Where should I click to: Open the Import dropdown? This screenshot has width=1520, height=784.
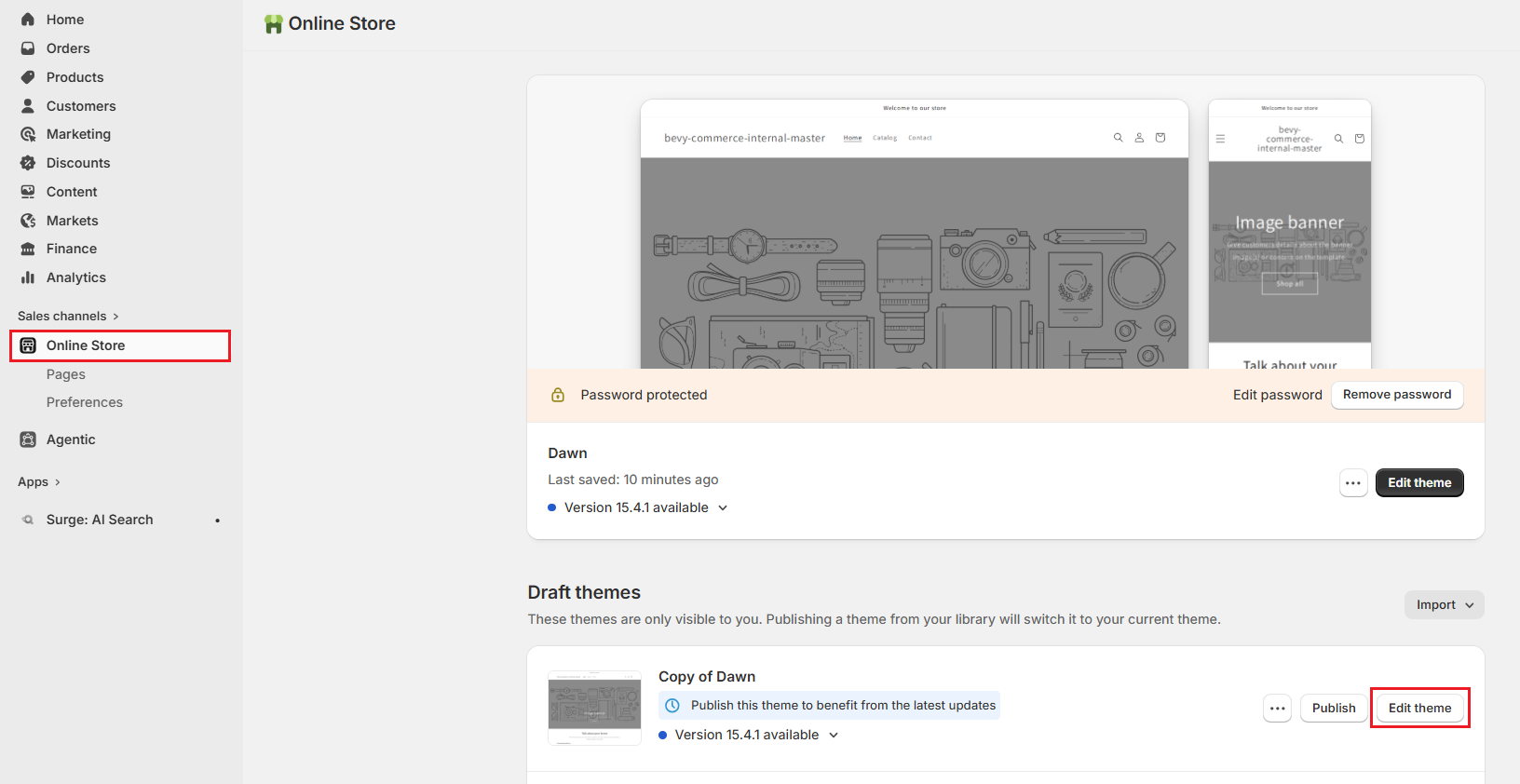pos(1445,605)
